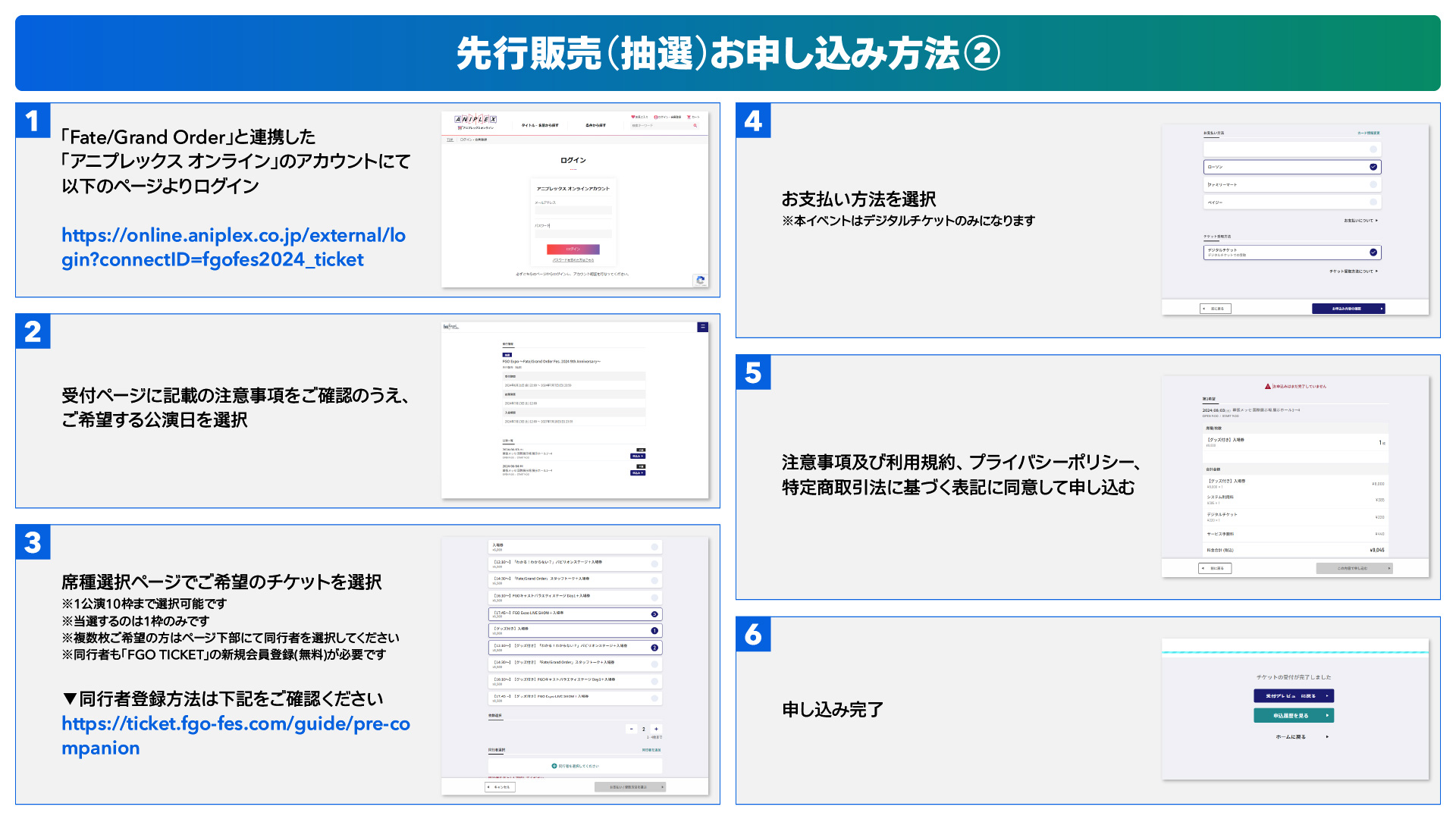Click the reCAPTCHA badge on the login page

[x=700, y=280]
